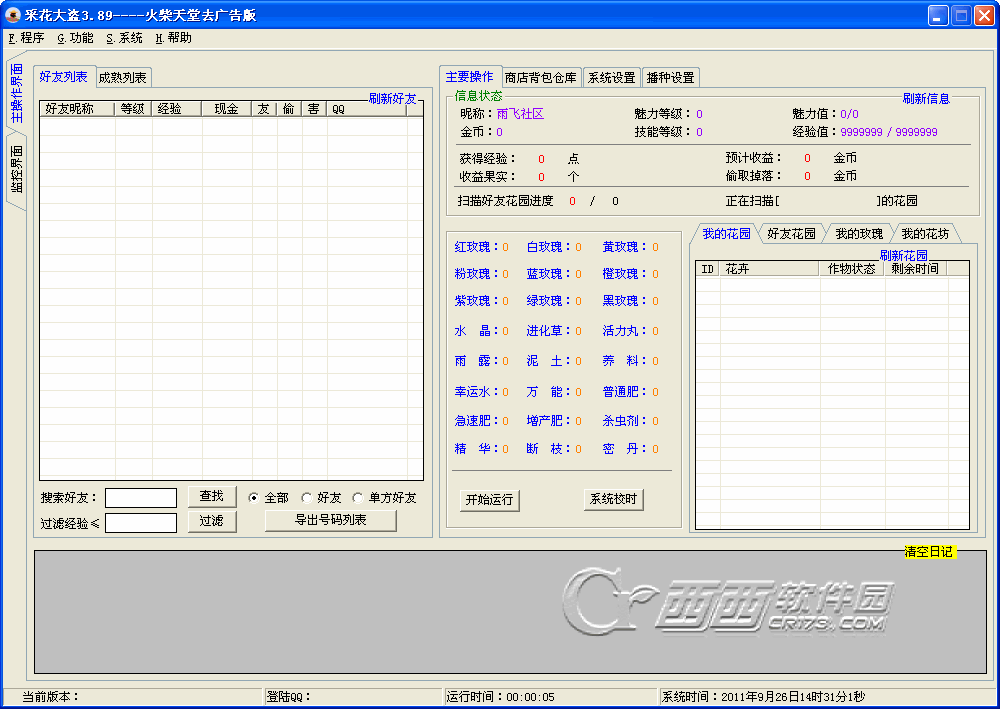This screenshot has width=1000, height=709.
Task: Open the 程序 menu
Action: click(x=26, y=38)
